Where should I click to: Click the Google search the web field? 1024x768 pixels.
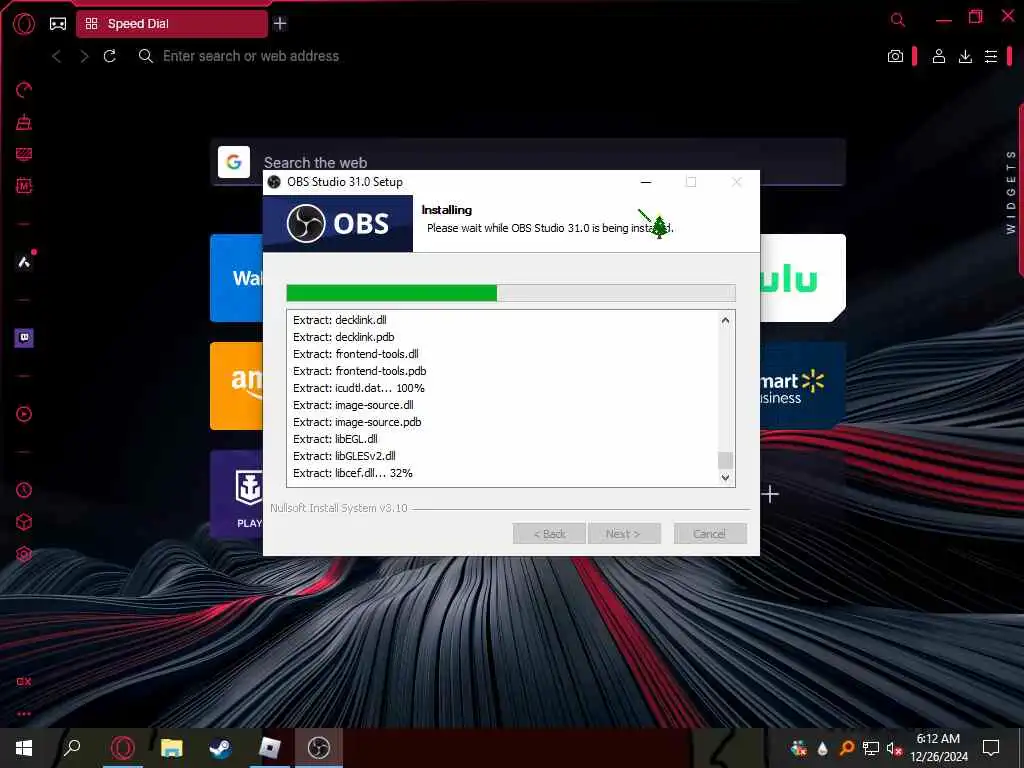click(x=528, y=162)
